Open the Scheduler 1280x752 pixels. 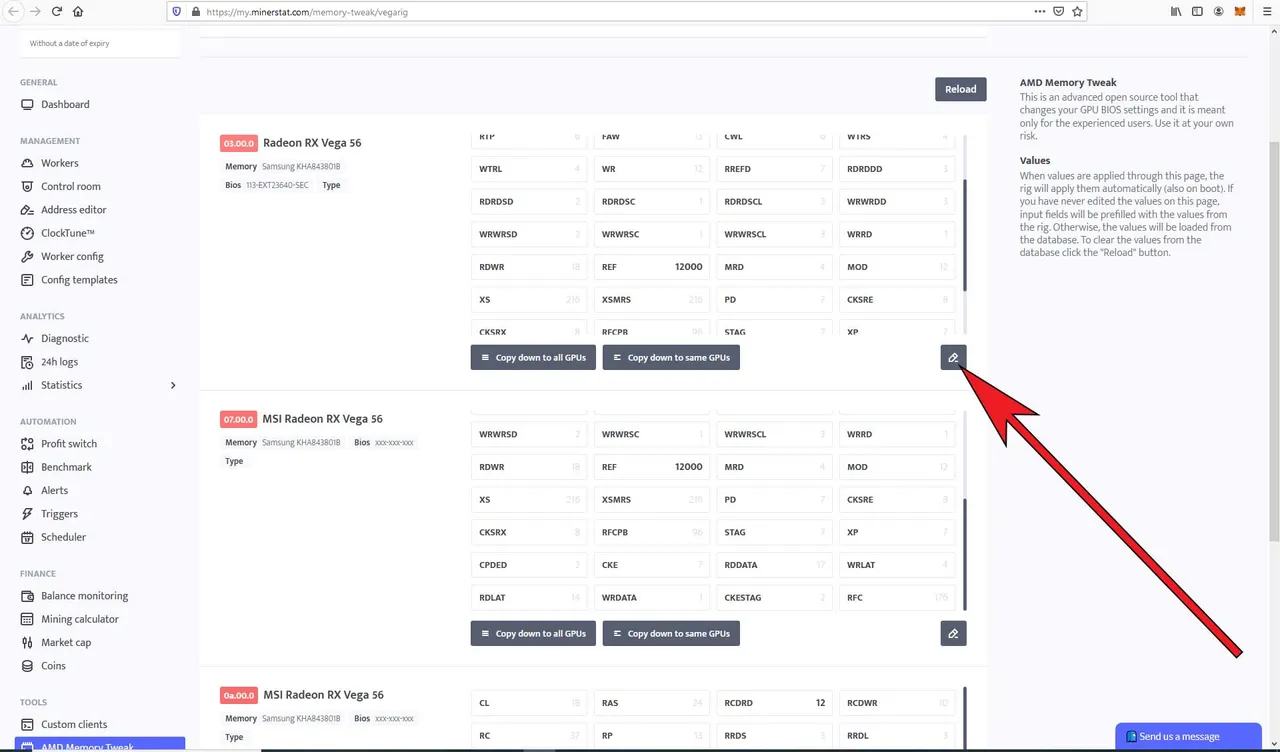tap(63, 538)
